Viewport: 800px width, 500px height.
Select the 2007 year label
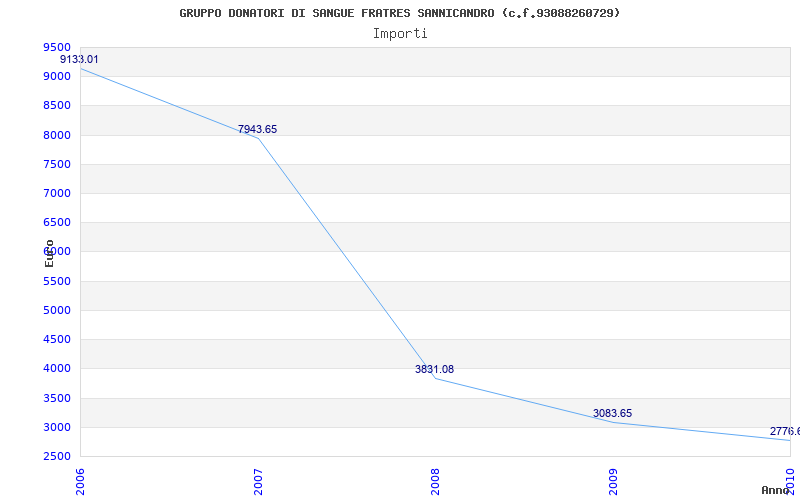[x=258, y=482]
